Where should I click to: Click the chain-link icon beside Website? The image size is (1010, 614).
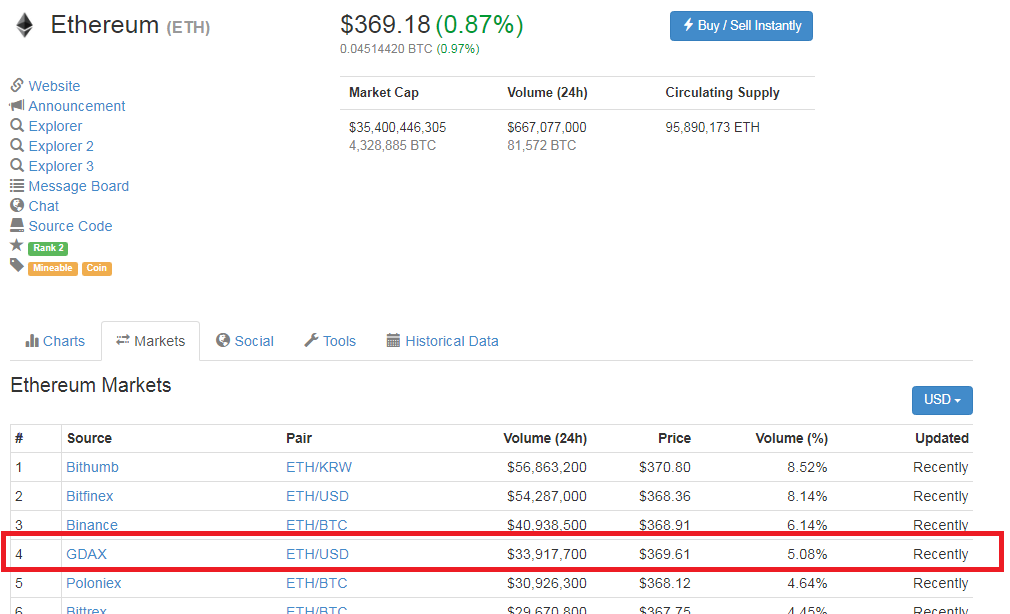click(x=17, y=85)
